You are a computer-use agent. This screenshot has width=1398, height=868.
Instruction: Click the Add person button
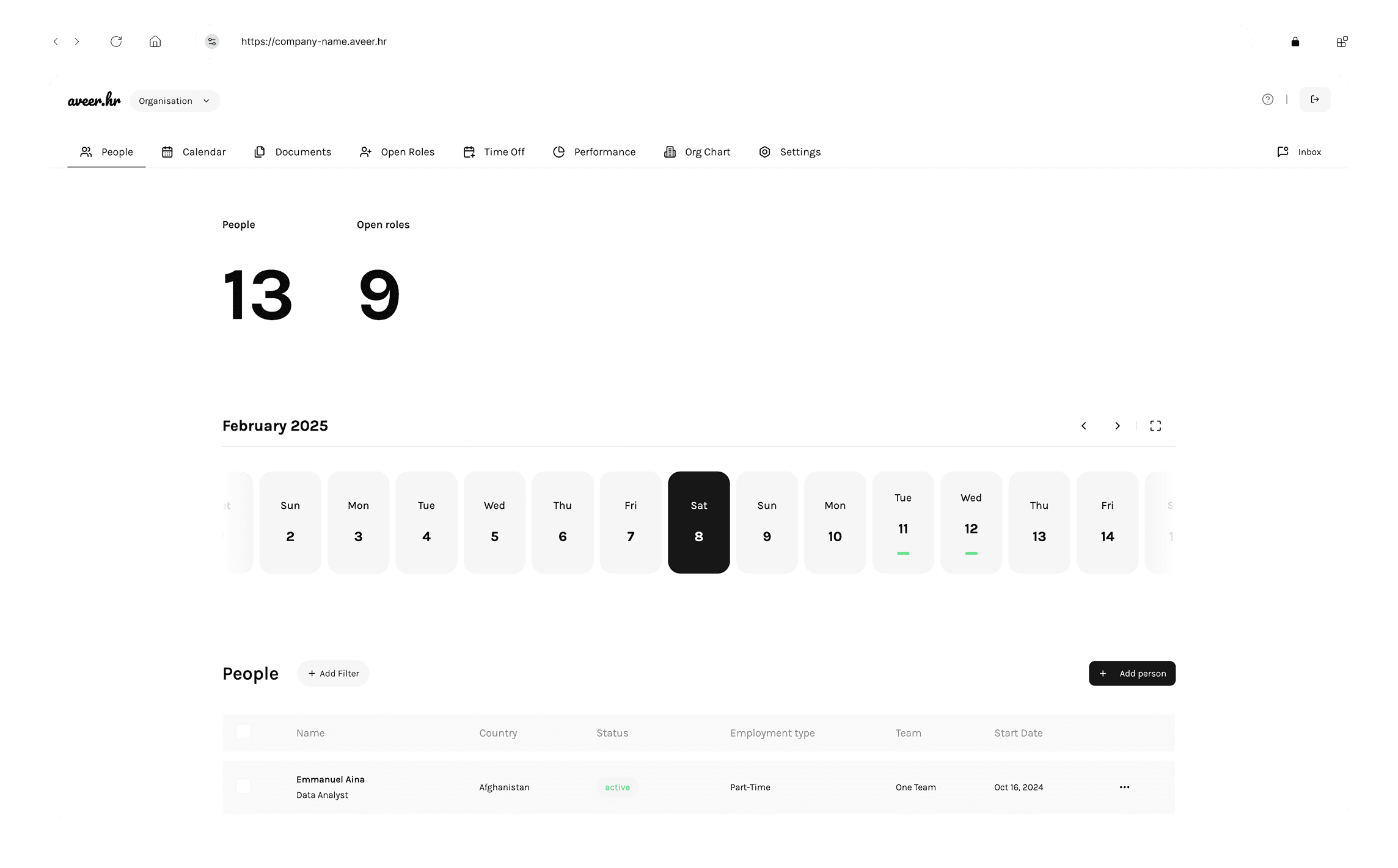coord(1131,673)
